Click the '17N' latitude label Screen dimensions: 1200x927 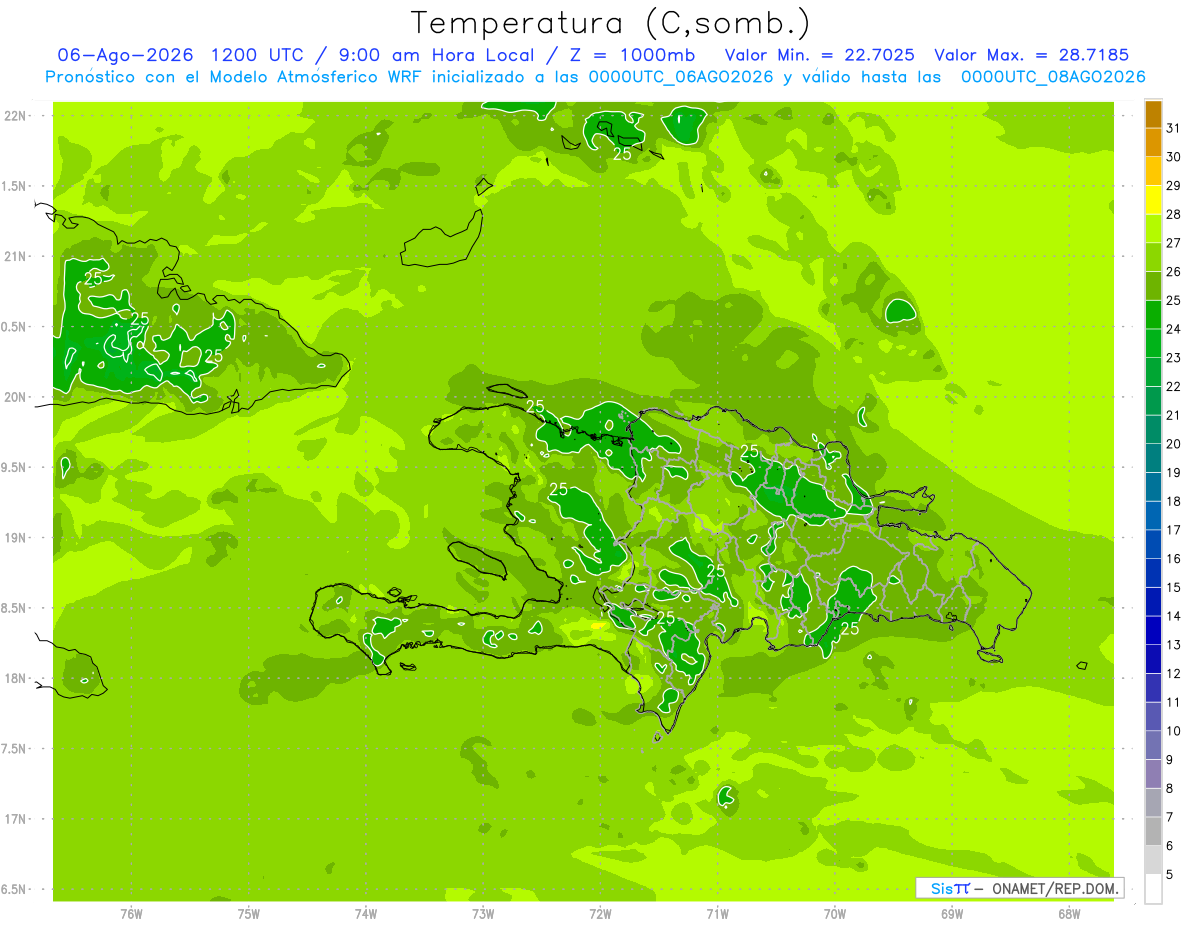[x=15, y=820]
